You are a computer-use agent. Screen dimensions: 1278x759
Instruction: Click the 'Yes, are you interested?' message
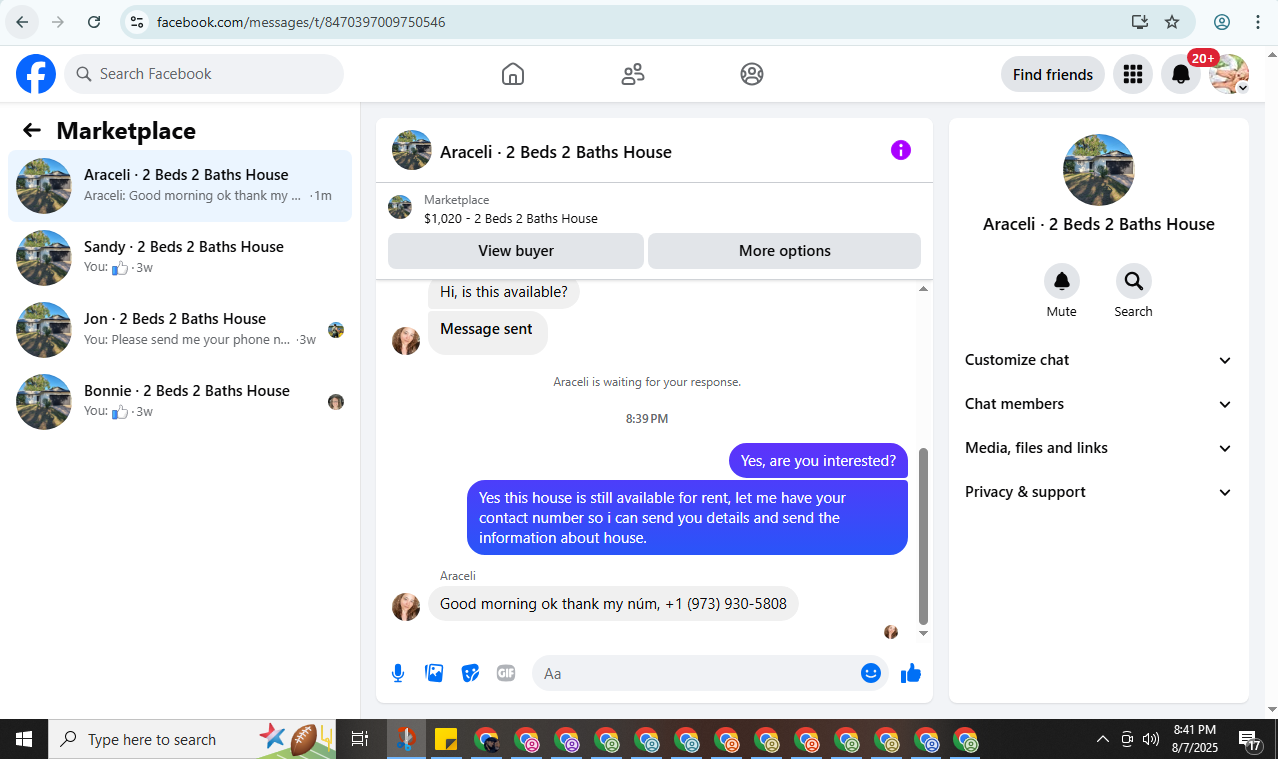coord(818,461)
